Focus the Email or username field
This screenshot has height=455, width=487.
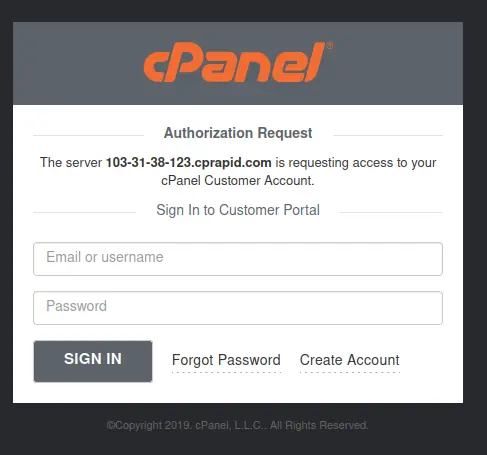point(238,259)
